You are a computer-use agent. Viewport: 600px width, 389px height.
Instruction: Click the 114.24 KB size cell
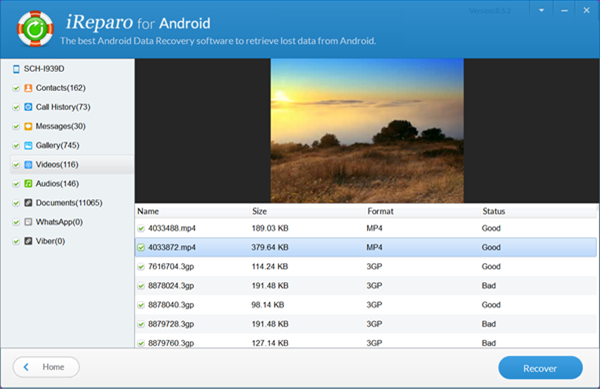pyautogui.click(x=270, y=267)
